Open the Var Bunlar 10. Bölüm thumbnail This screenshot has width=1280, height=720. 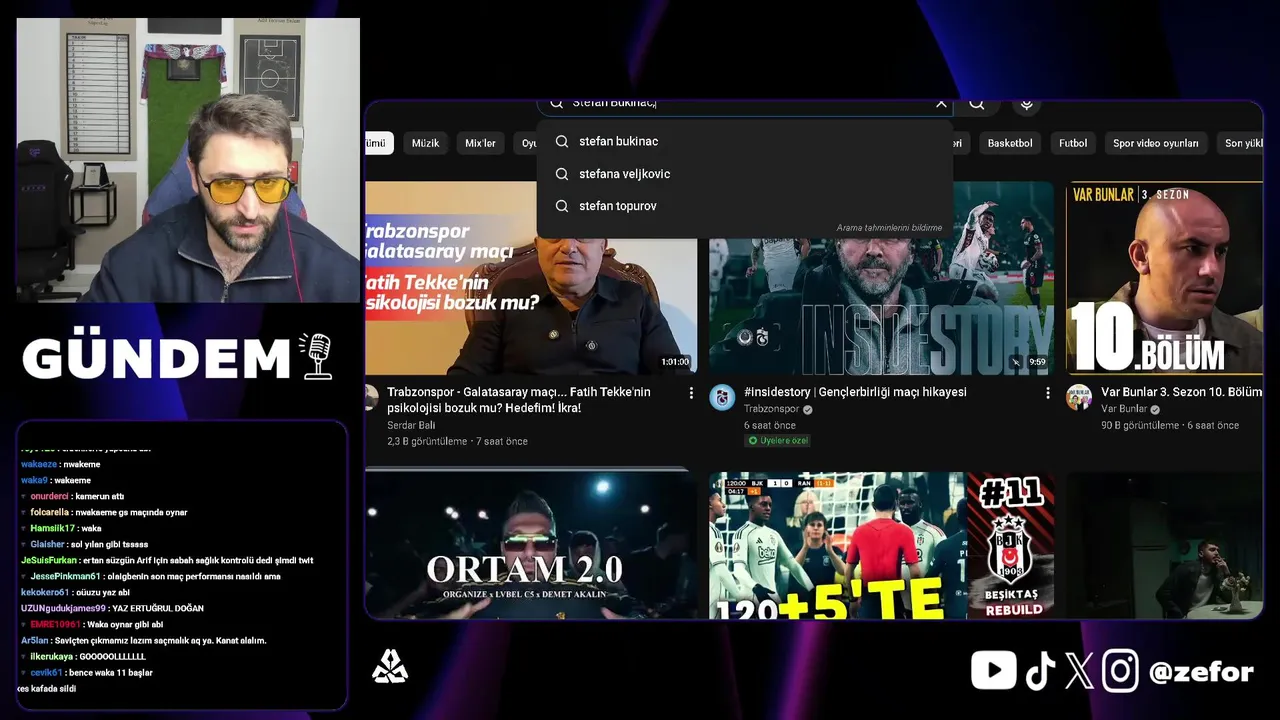click(x=1164, y=278)
